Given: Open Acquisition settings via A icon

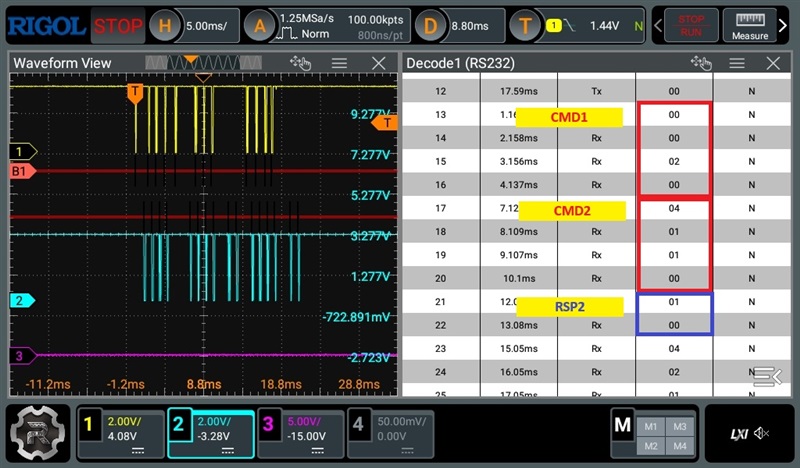Looking at the screenshot, I should (260, 26).
